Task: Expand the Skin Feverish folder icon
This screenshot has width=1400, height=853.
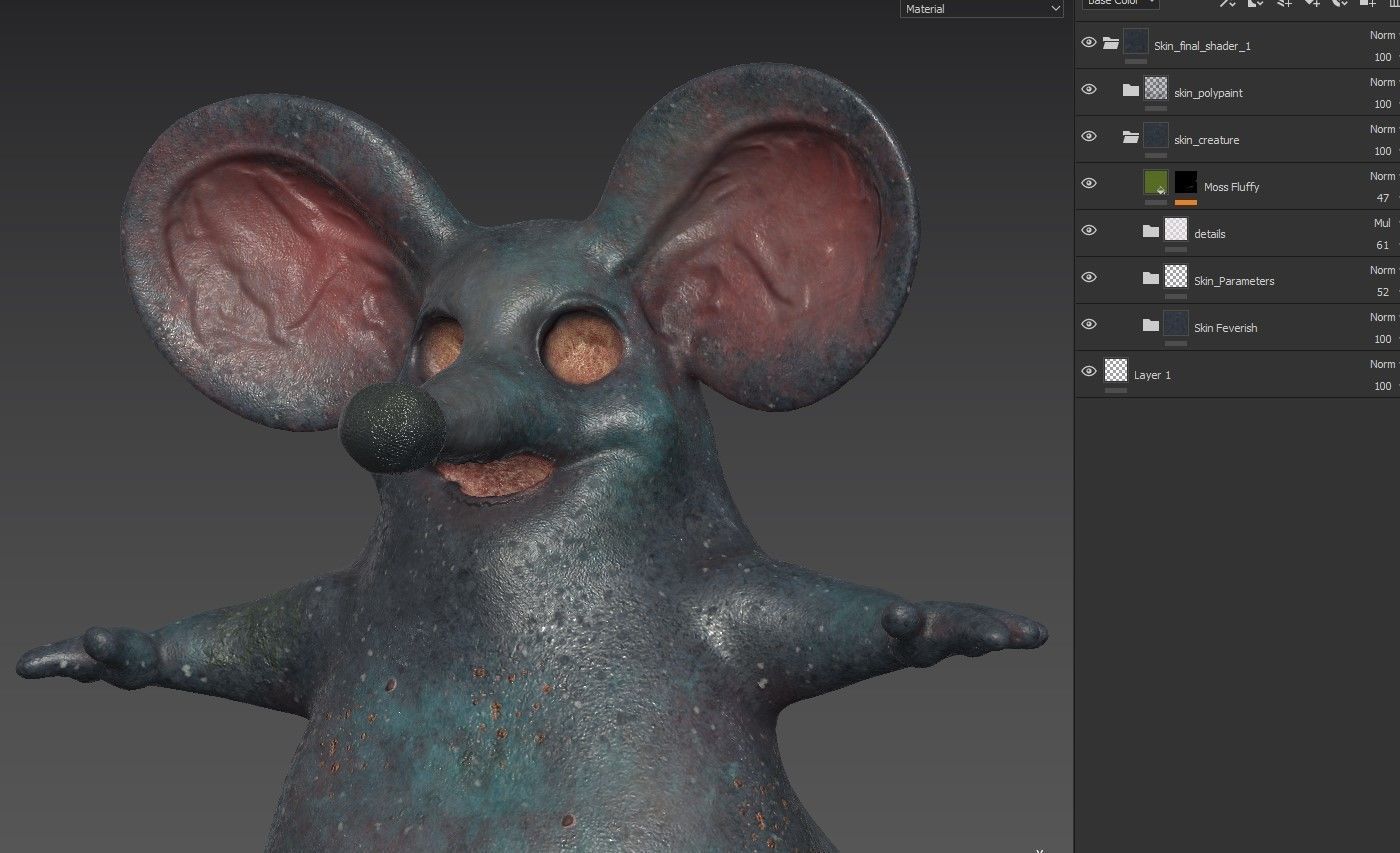Action: [x=1151, y=325]
